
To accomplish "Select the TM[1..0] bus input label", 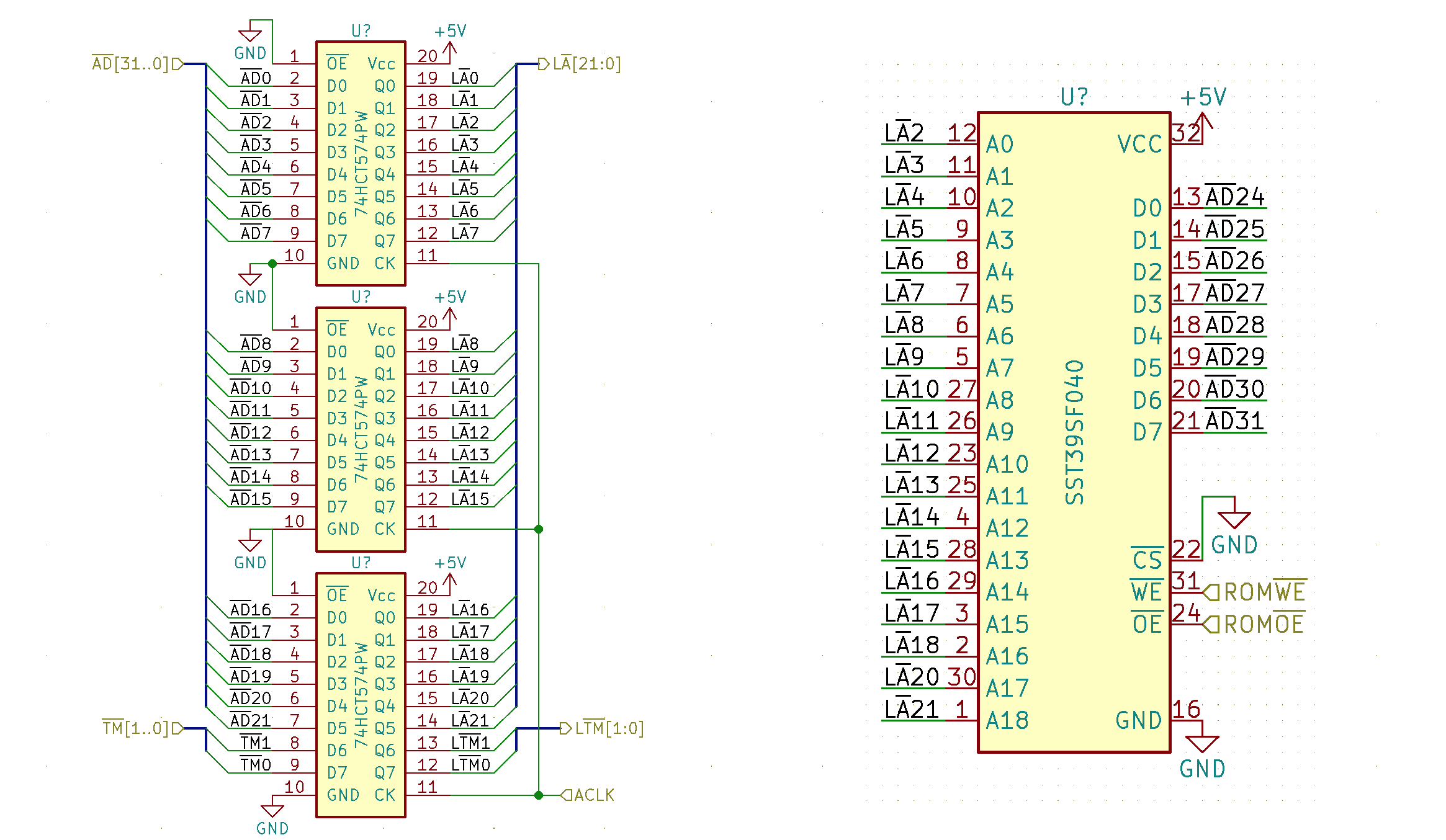I will (143, 728).
